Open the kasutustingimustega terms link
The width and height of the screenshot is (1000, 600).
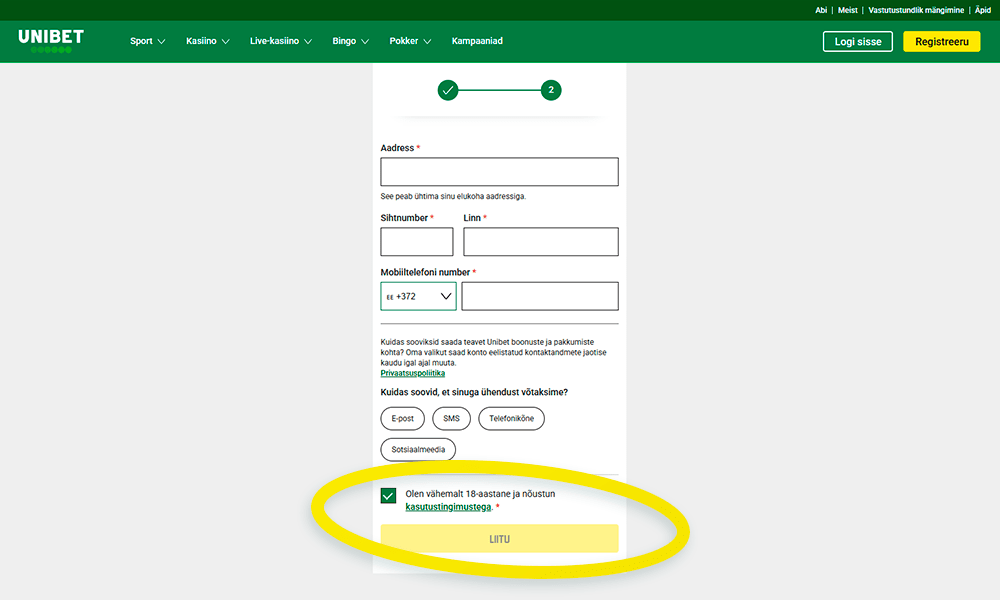coord(448,506)
